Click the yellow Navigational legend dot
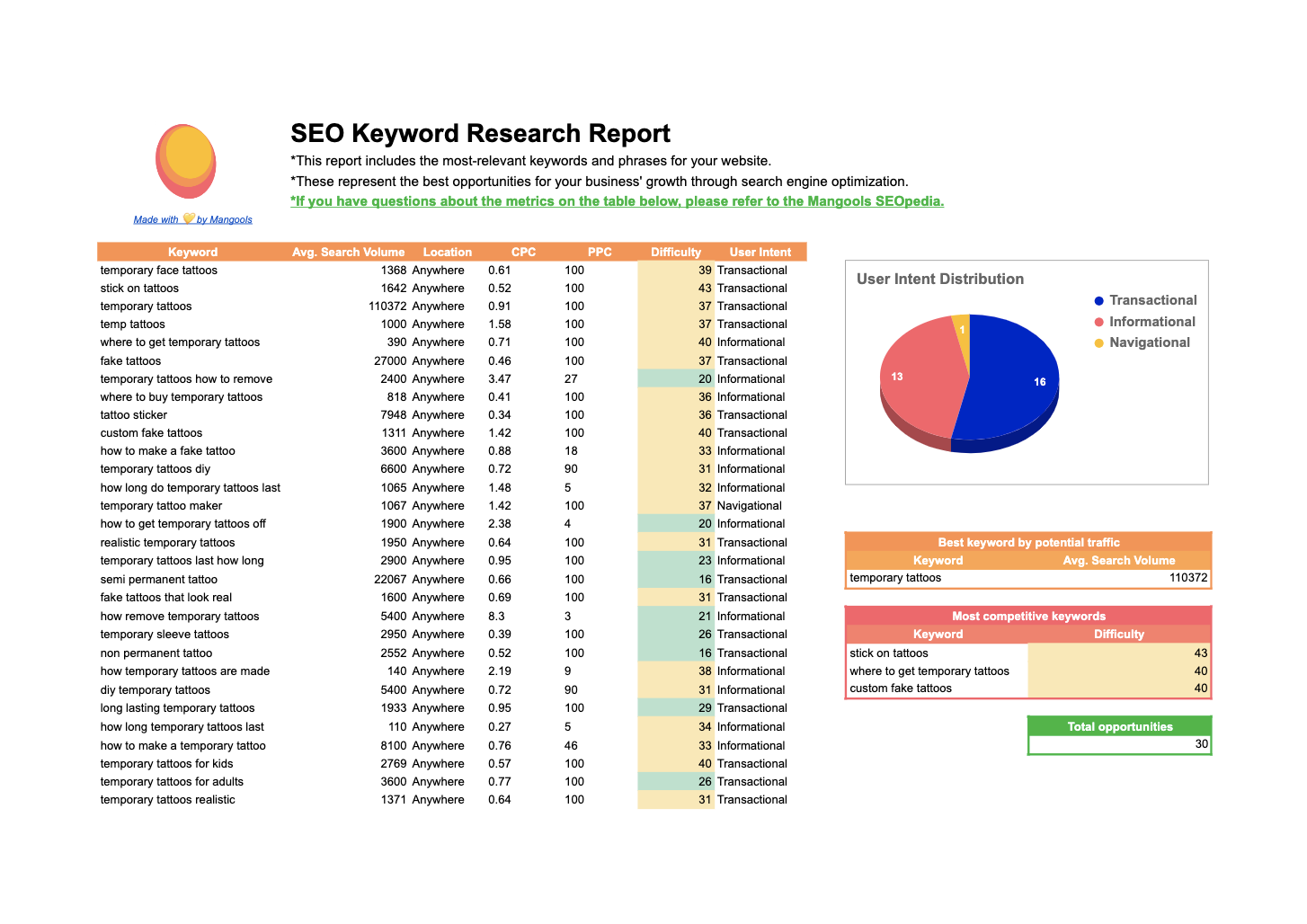 tap(1098, 343)
